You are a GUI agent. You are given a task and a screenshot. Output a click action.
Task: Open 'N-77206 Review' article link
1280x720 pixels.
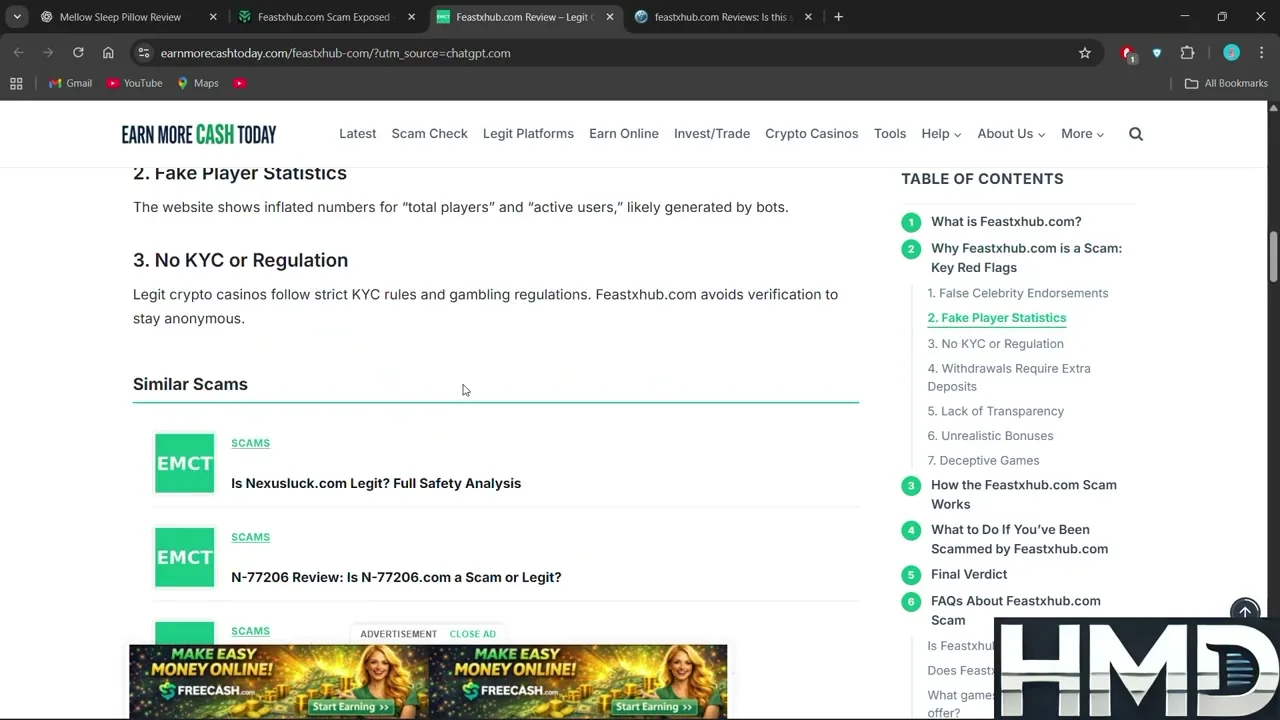396,577
